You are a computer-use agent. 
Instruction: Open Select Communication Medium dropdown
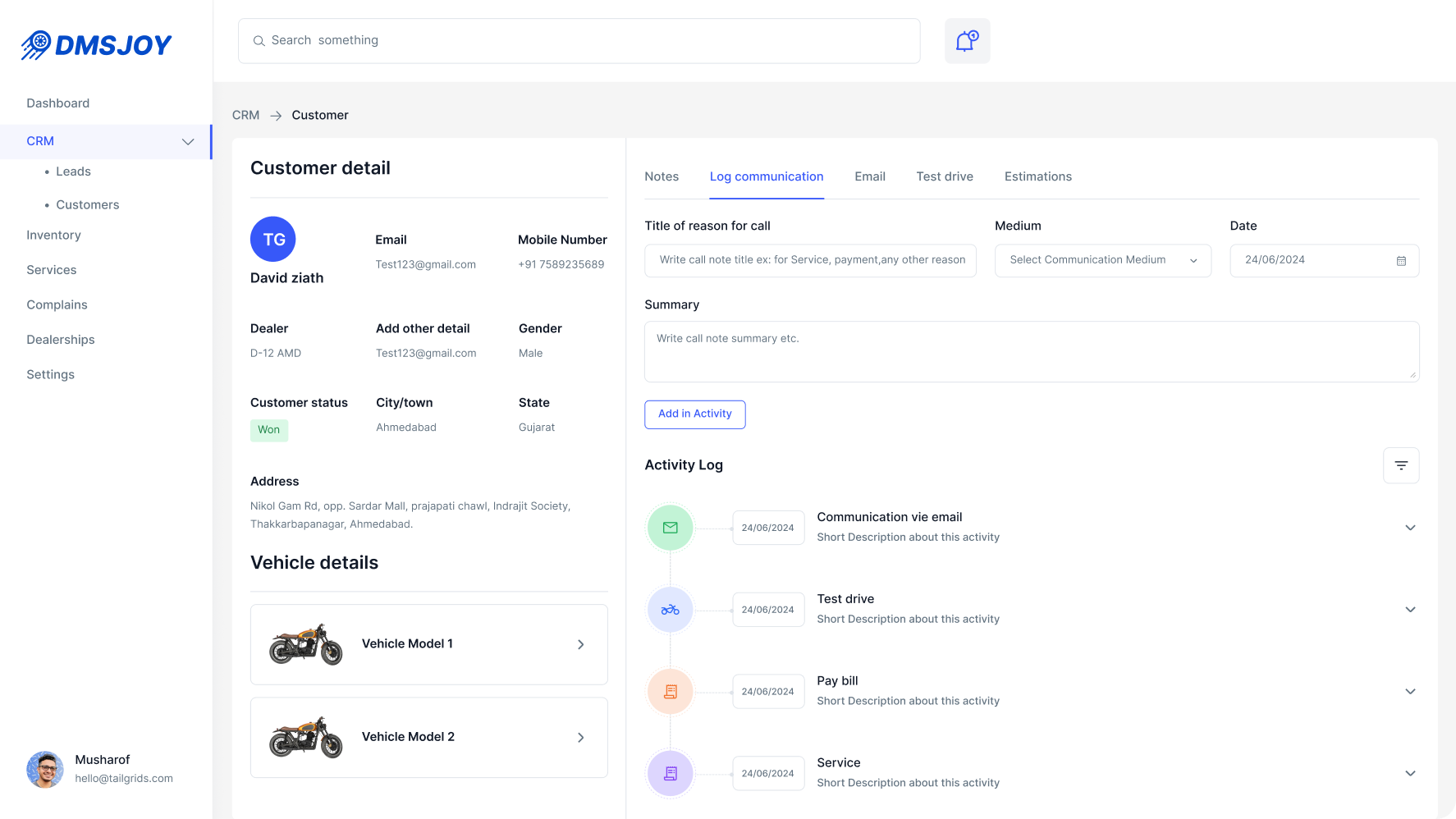point(1102,260)
